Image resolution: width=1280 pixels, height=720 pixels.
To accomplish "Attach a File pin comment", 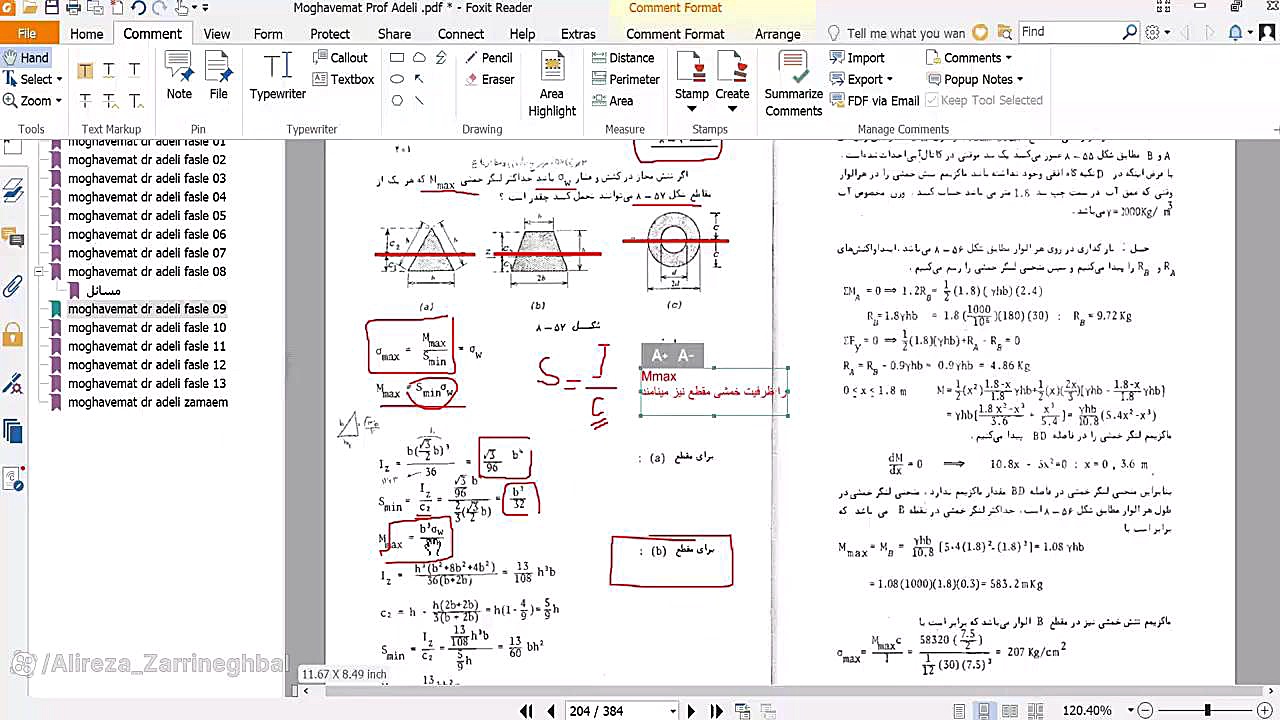I will [218, 76].
